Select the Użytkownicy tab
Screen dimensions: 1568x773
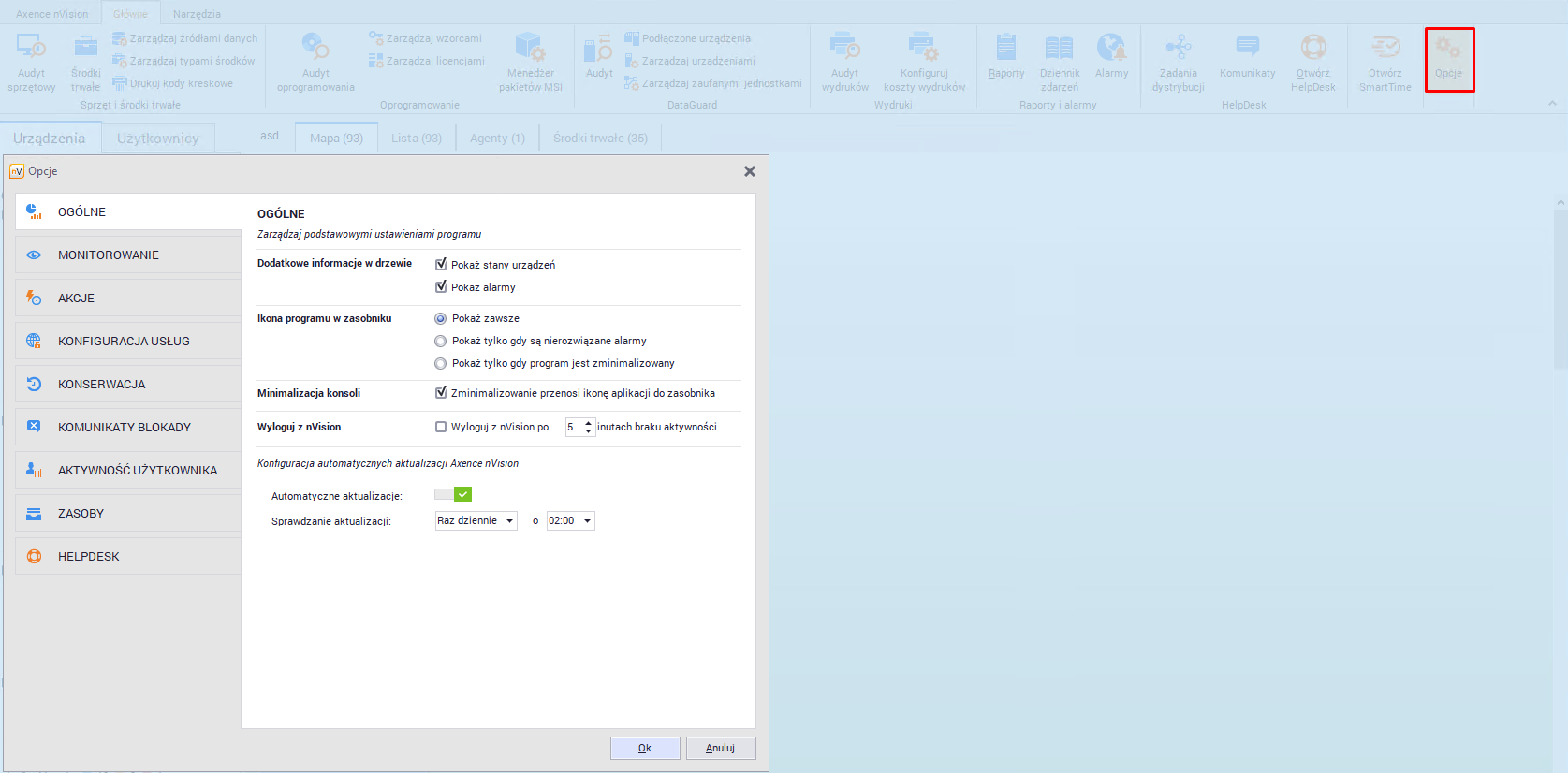(157, 139)
